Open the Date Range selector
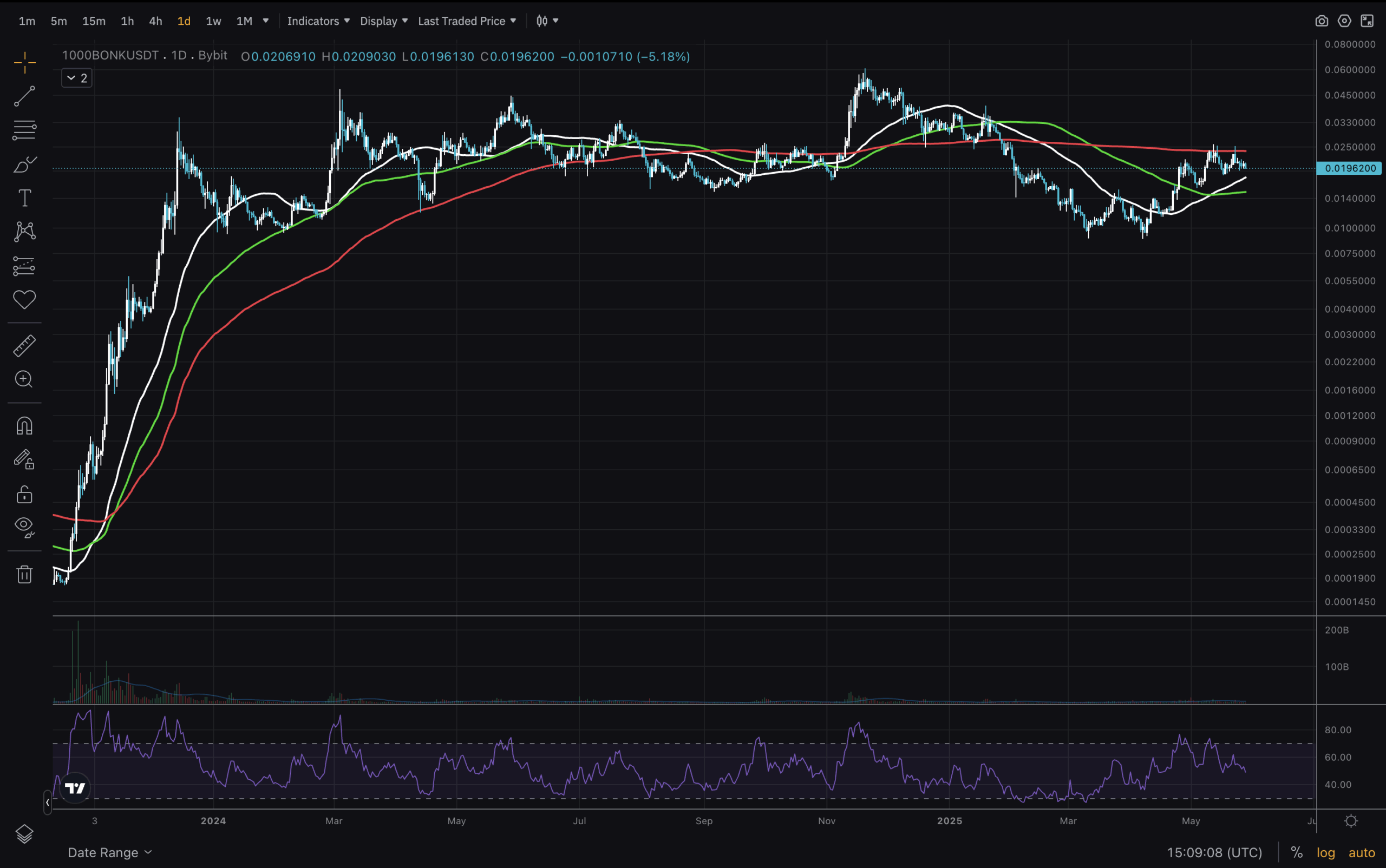The image size is (1386, 868). pyautogui.click(x=110, y=852)
